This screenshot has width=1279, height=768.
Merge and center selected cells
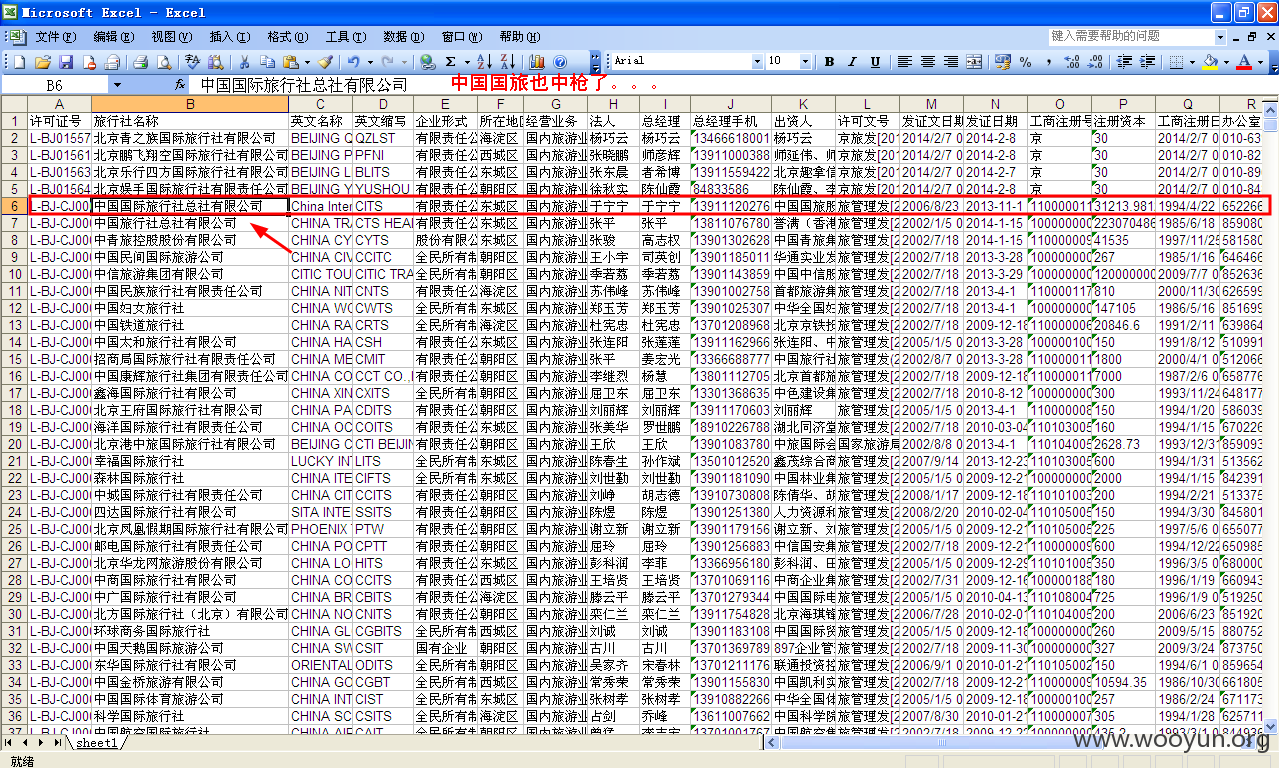(974, 61)
